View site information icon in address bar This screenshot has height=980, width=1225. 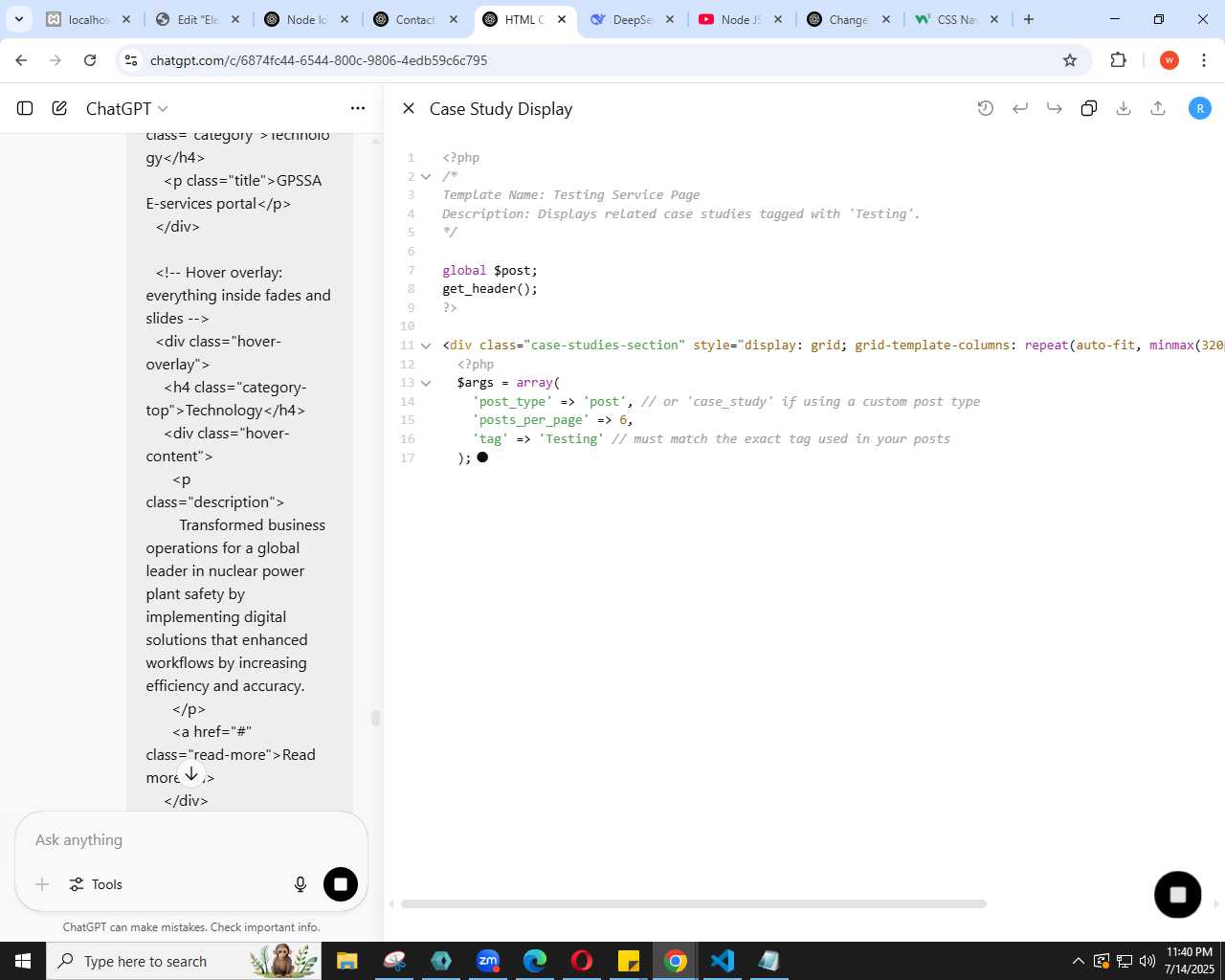coord(131,60)
